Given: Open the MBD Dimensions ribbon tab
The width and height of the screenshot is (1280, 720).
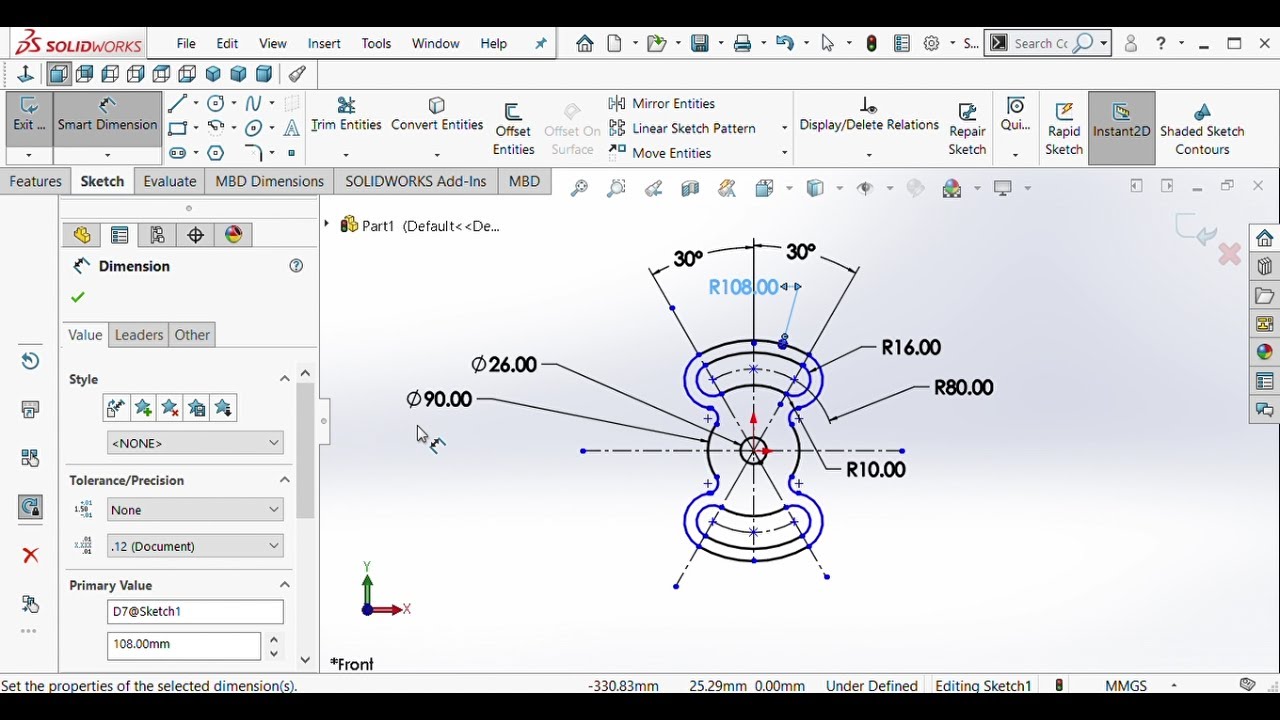Looking at the screenshot, I should click(x=270, y=181).
